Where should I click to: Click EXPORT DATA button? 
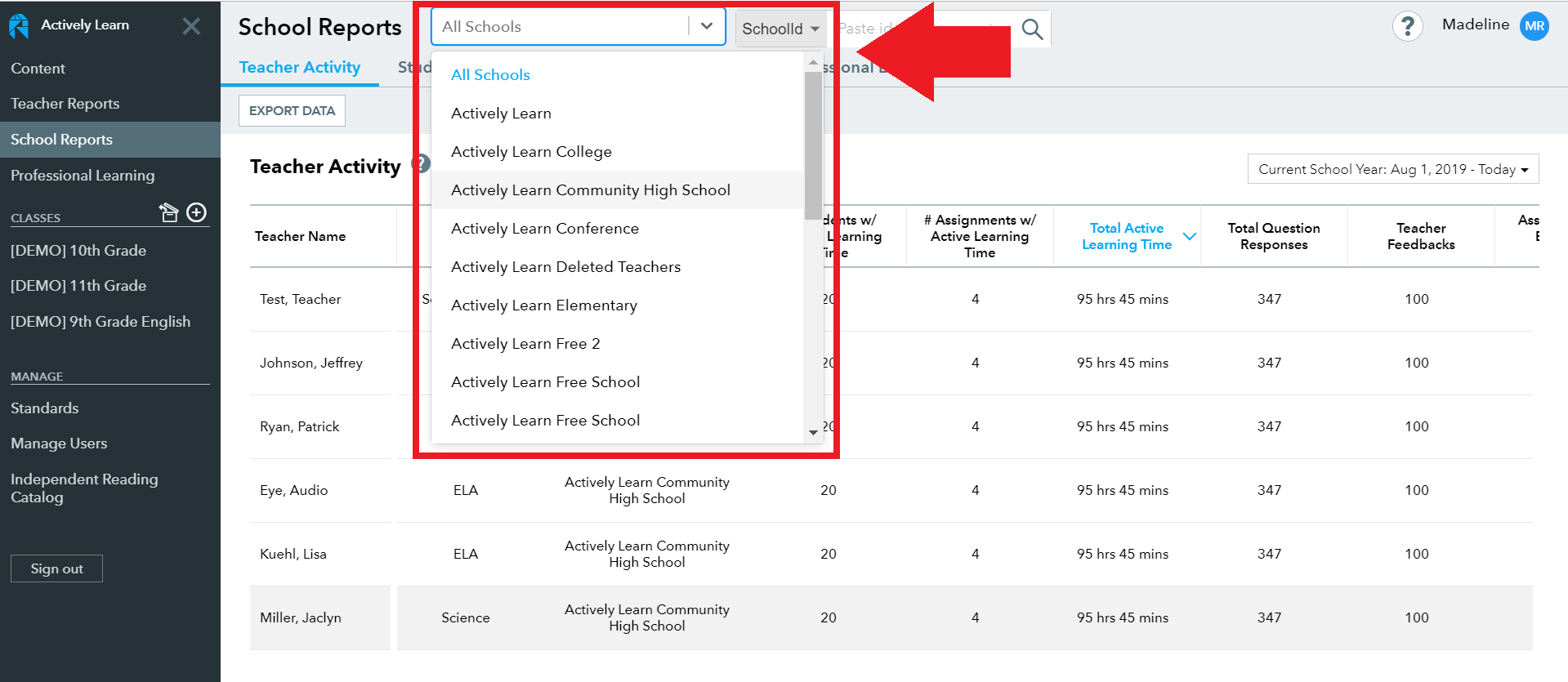pyautogui.click(x=292, y=111)
